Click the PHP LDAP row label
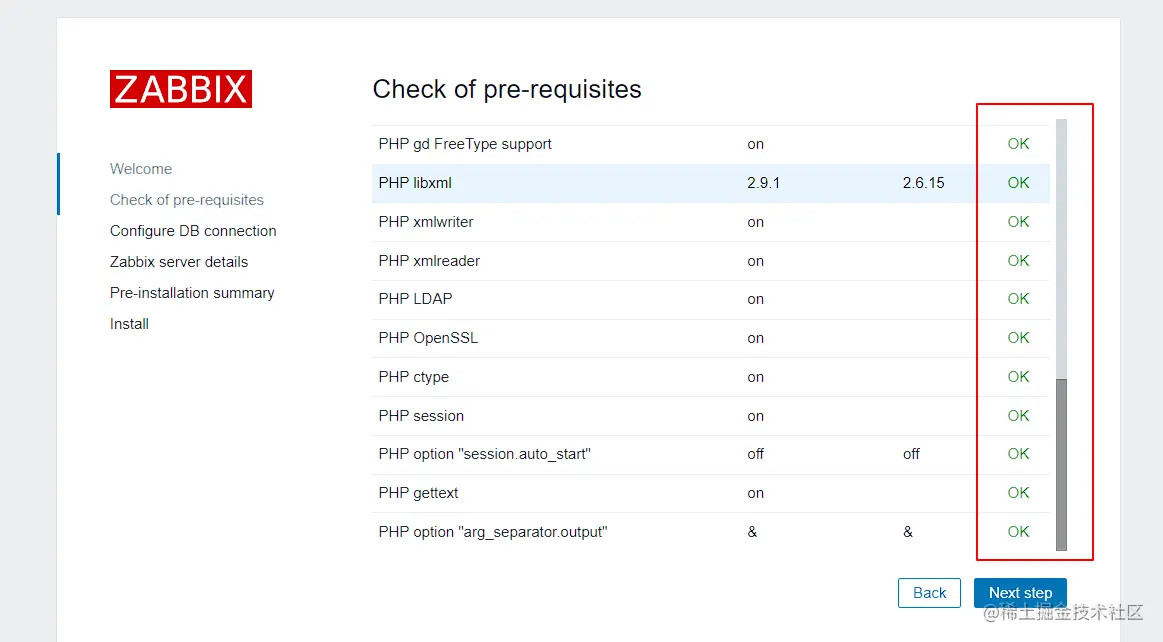Screen dimensions: 1163x642 [415, 299]
